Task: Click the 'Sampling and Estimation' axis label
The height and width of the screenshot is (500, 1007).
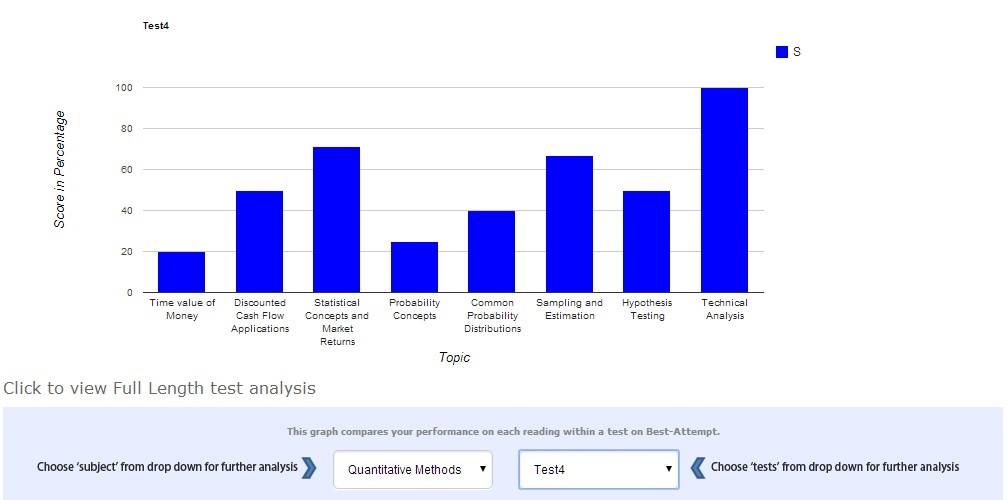Action: [570, 309]
